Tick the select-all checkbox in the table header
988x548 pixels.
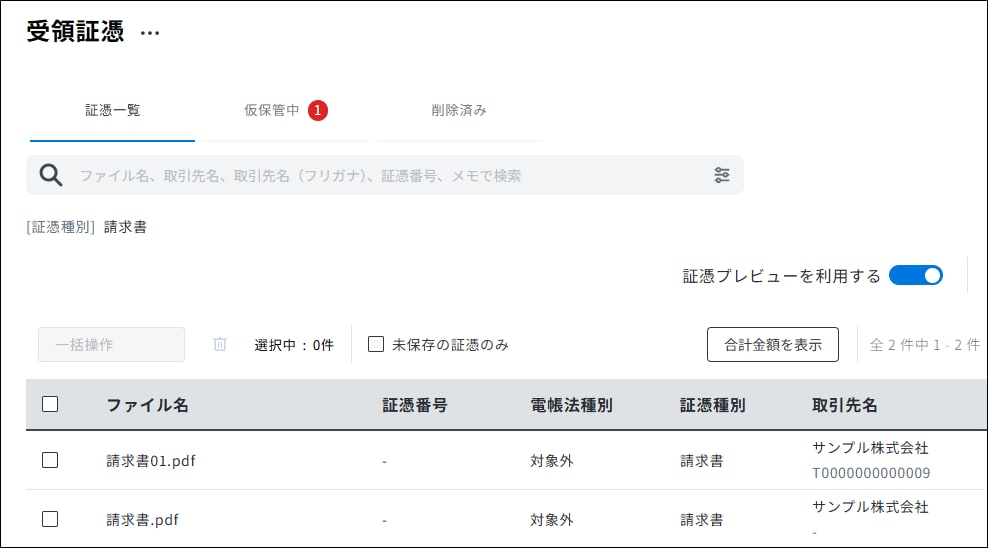click(x=50, y=404)
